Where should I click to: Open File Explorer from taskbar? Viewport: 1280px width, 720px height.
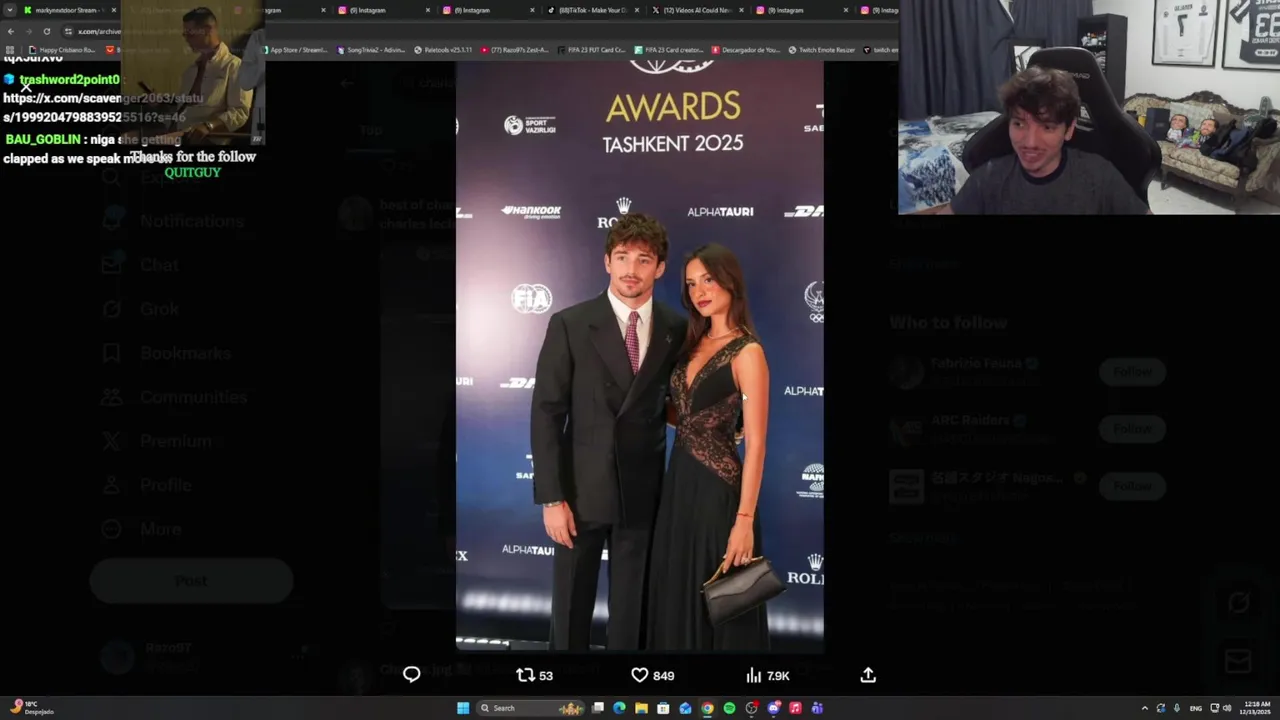click(641, 708)
